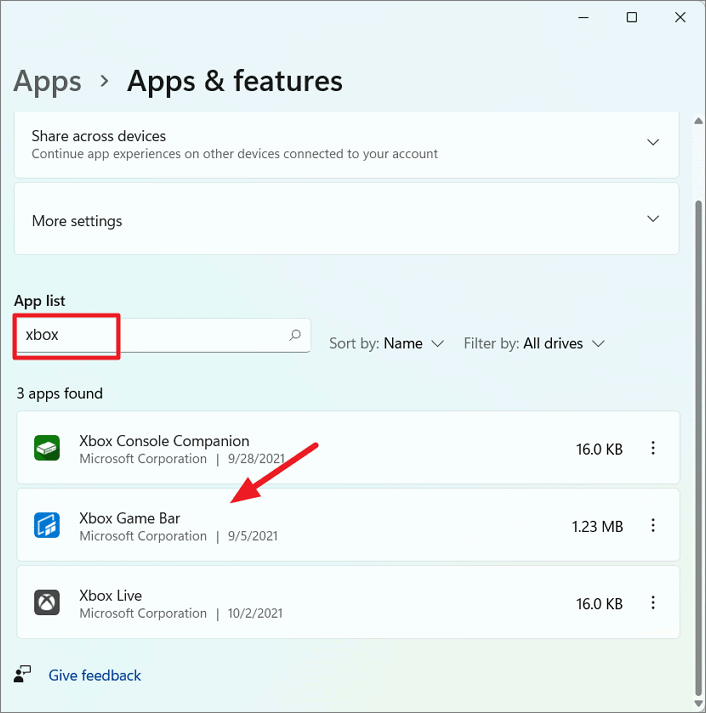The height and width of the screenshot is (713, 706).
Task: Click the Xbox Console Companion app icon
Action: click(48, 449)
